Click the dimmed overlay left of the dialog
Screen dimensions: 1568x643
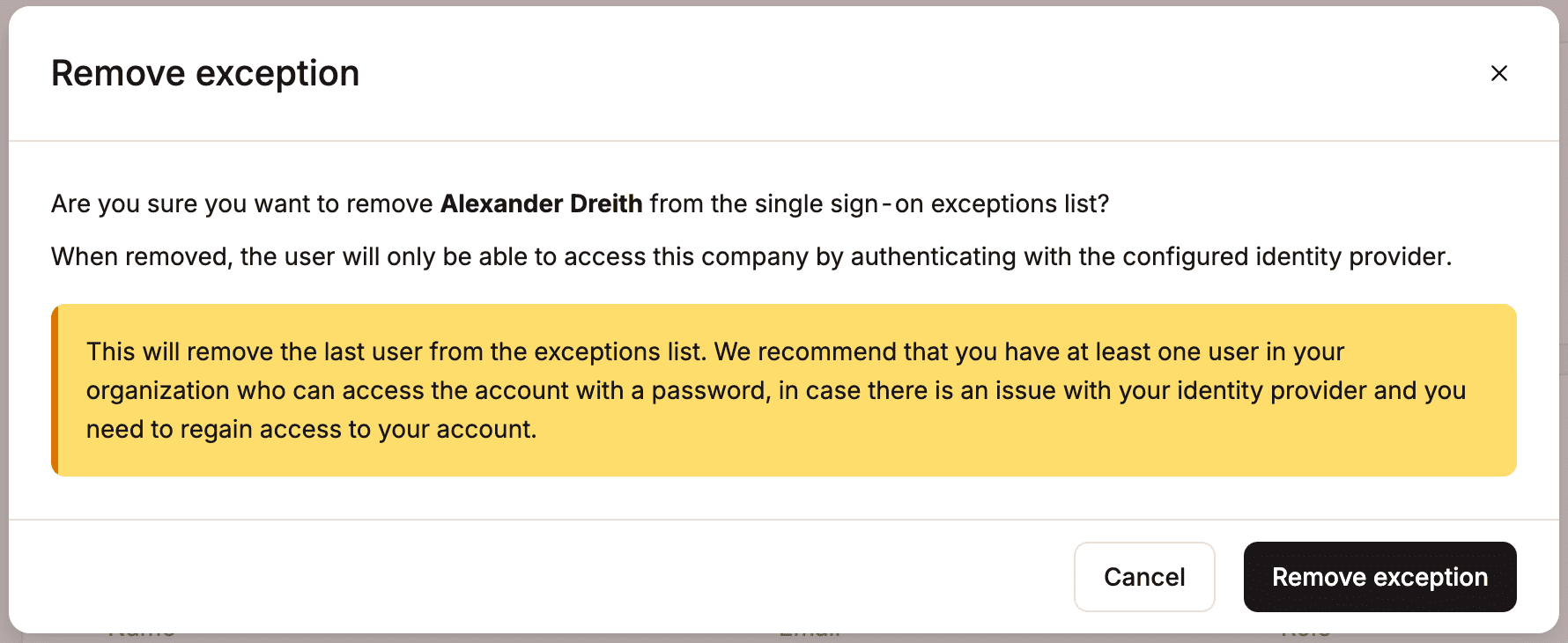tap(4, 321)
